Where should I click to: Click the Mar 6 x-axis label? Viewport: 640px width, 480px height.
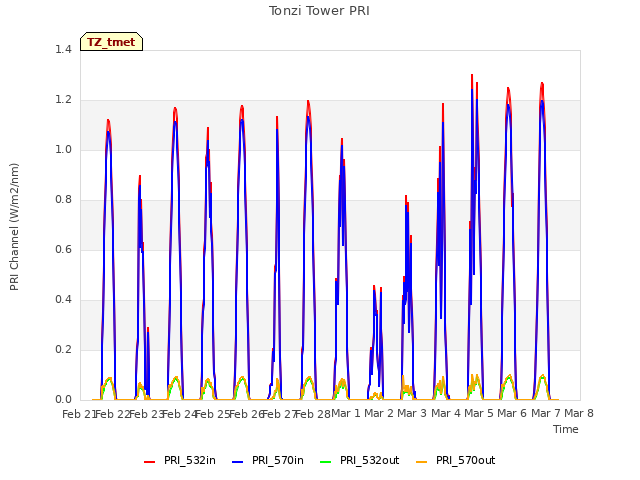pos(512,413)
